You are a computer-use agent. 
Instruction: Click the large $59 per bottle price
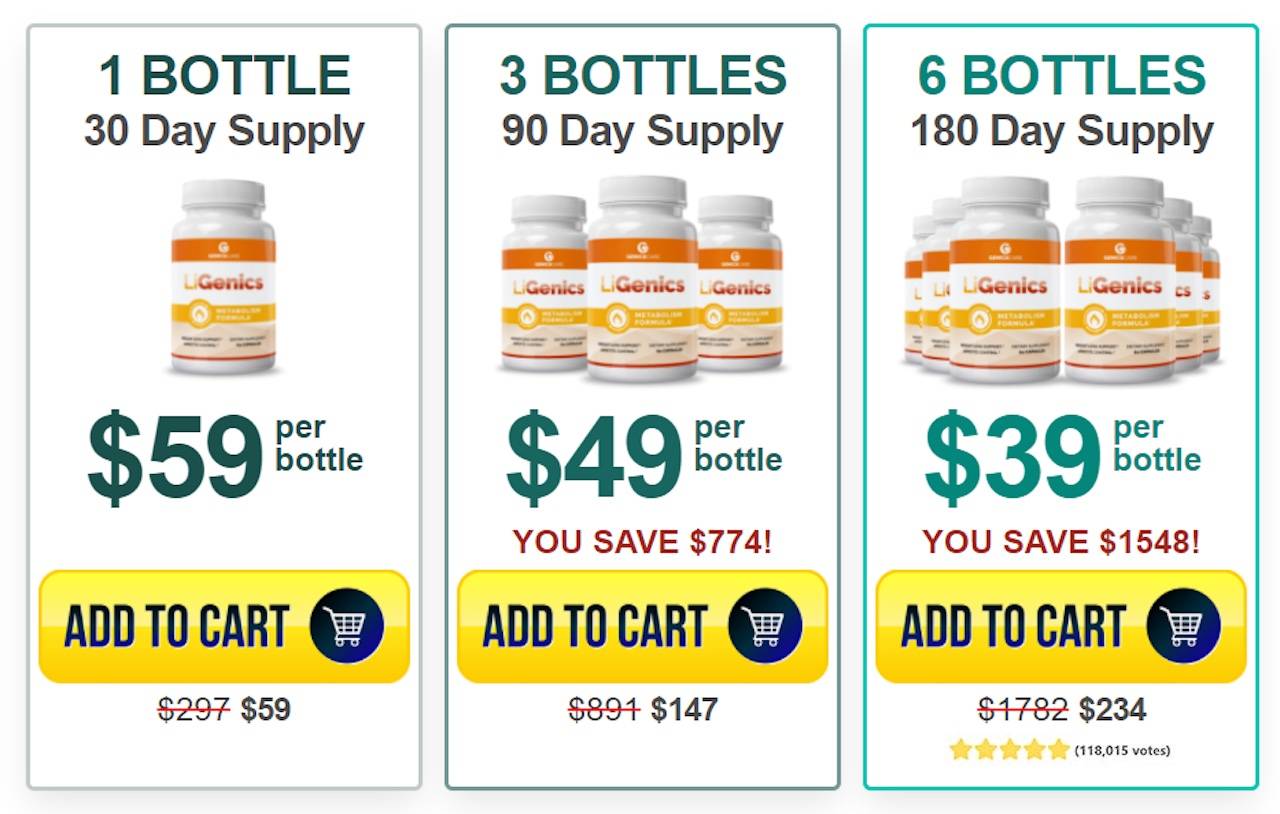(176, 459)
